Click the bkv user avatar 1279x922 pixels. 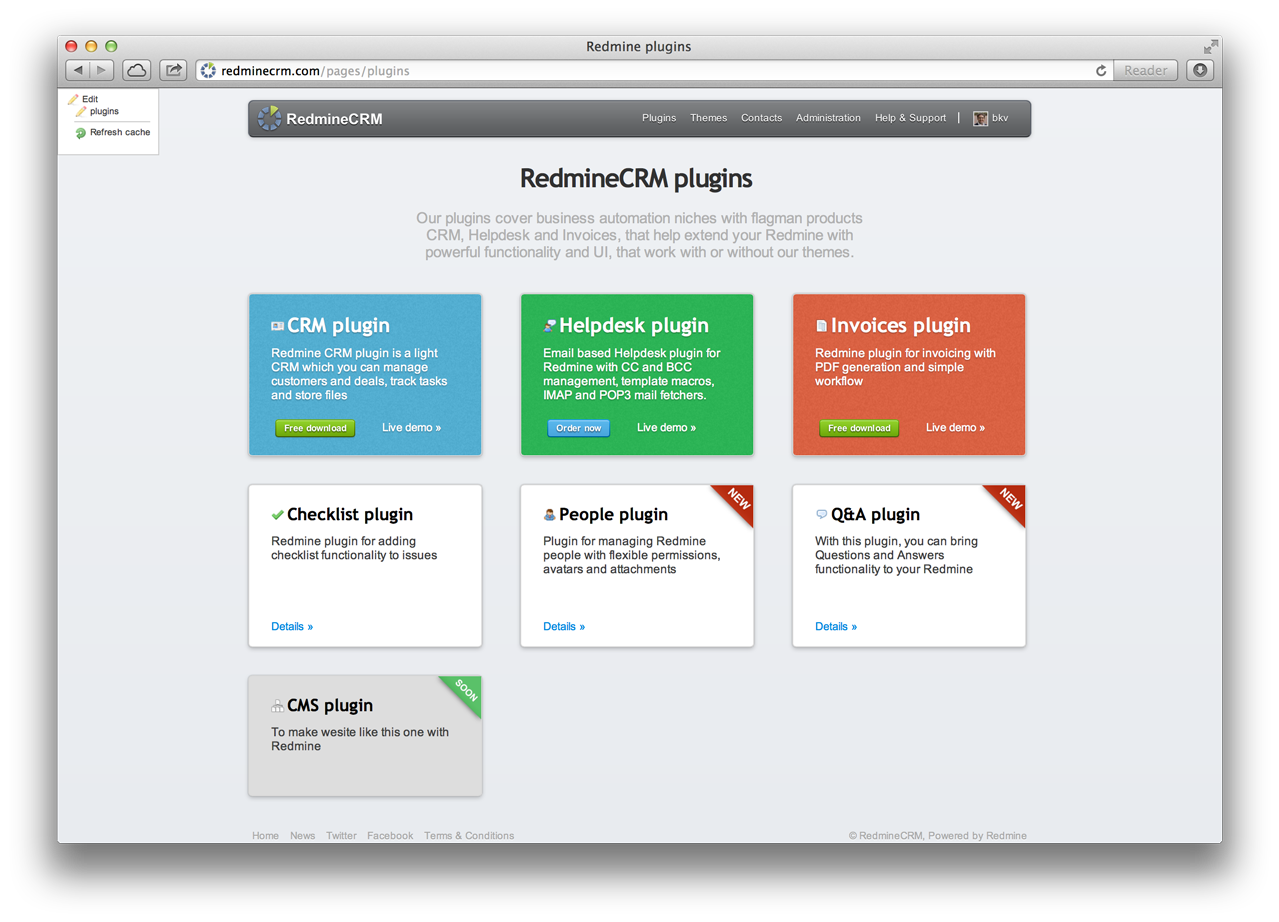click(980, 118)
